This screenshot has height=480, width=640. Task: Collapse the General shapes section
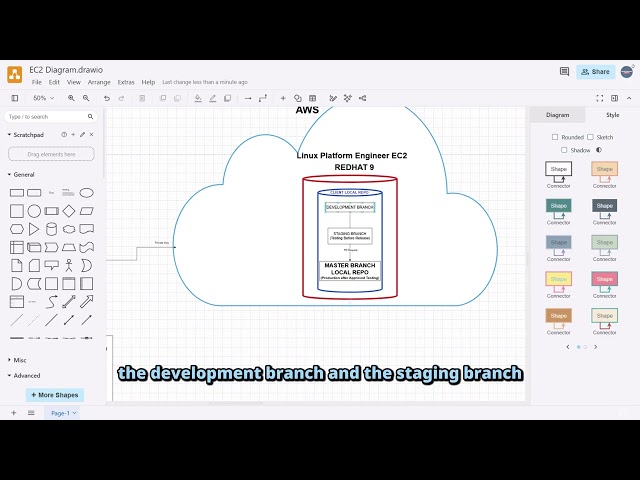[21, 175]
